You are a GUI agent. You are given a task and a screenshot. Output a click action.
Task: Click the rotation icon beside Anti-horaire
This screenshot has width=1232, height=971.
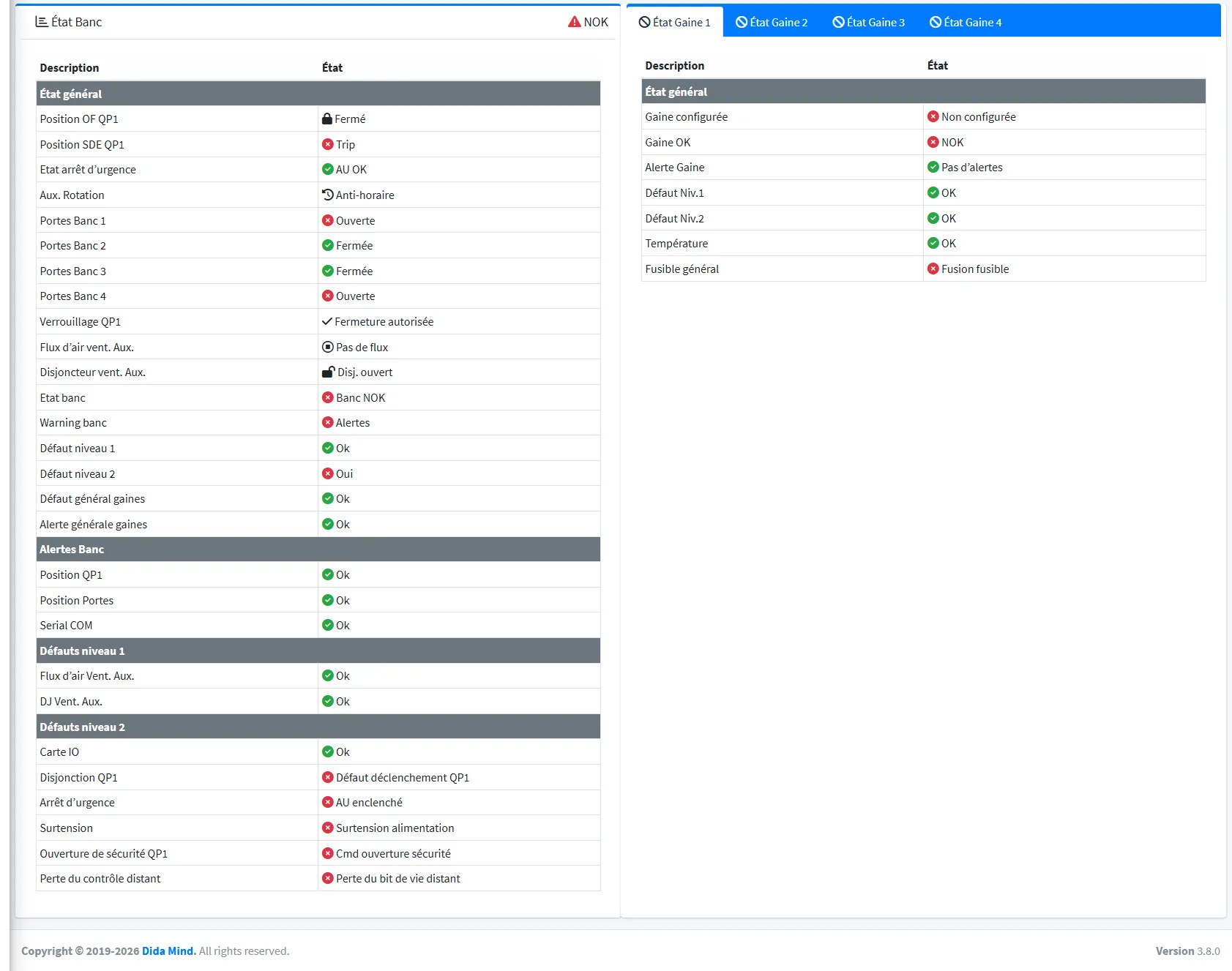(328, 195)
